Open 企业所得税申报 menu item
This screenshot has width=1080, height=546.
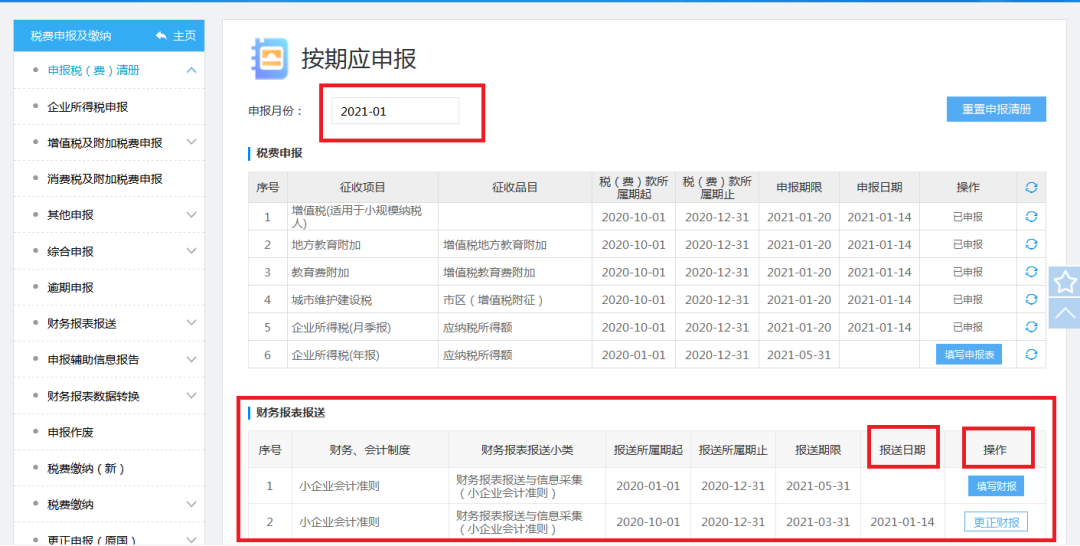pos(87,107)
